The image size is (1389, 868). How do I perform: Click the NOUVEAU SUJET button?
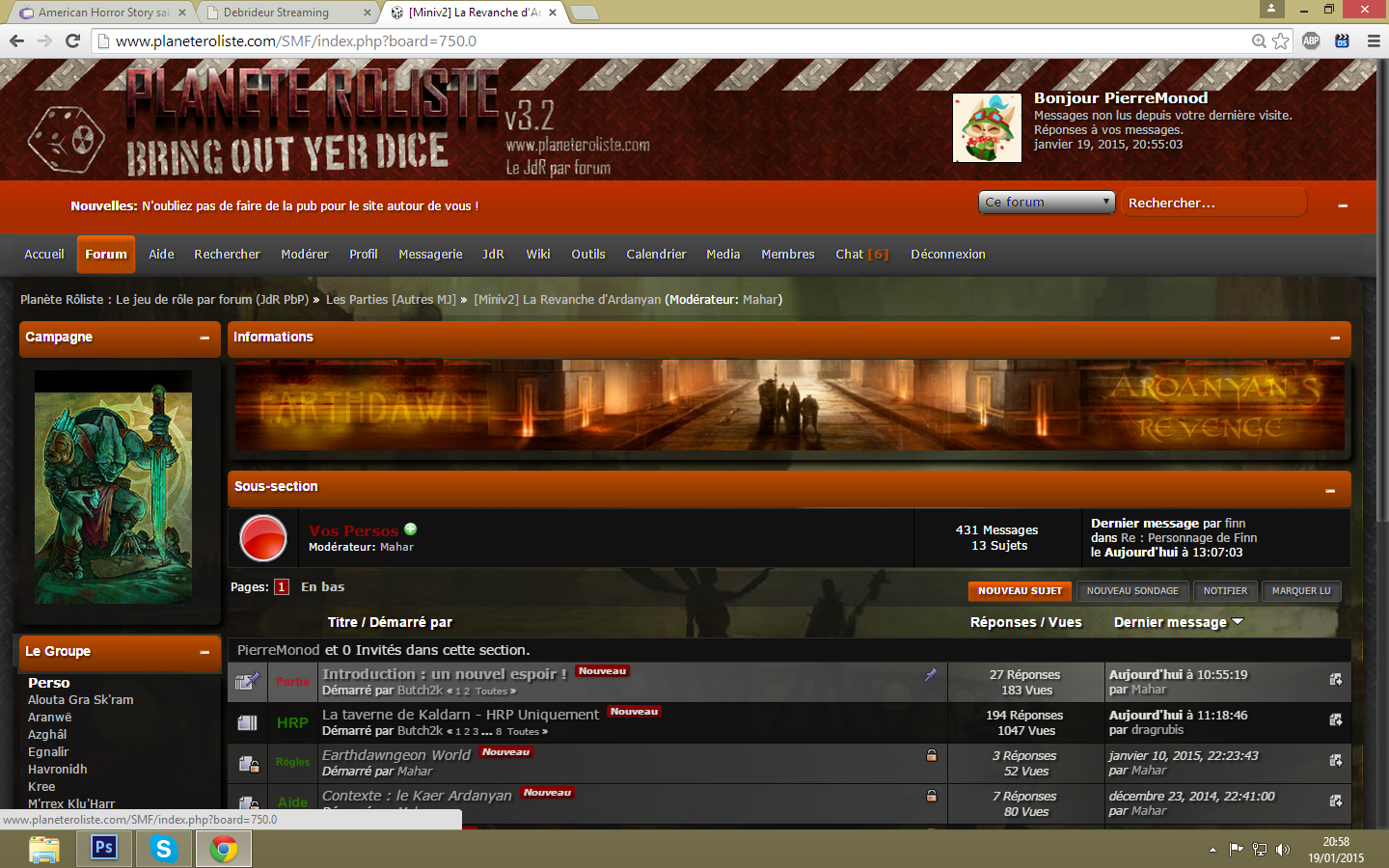point(1020,591)
